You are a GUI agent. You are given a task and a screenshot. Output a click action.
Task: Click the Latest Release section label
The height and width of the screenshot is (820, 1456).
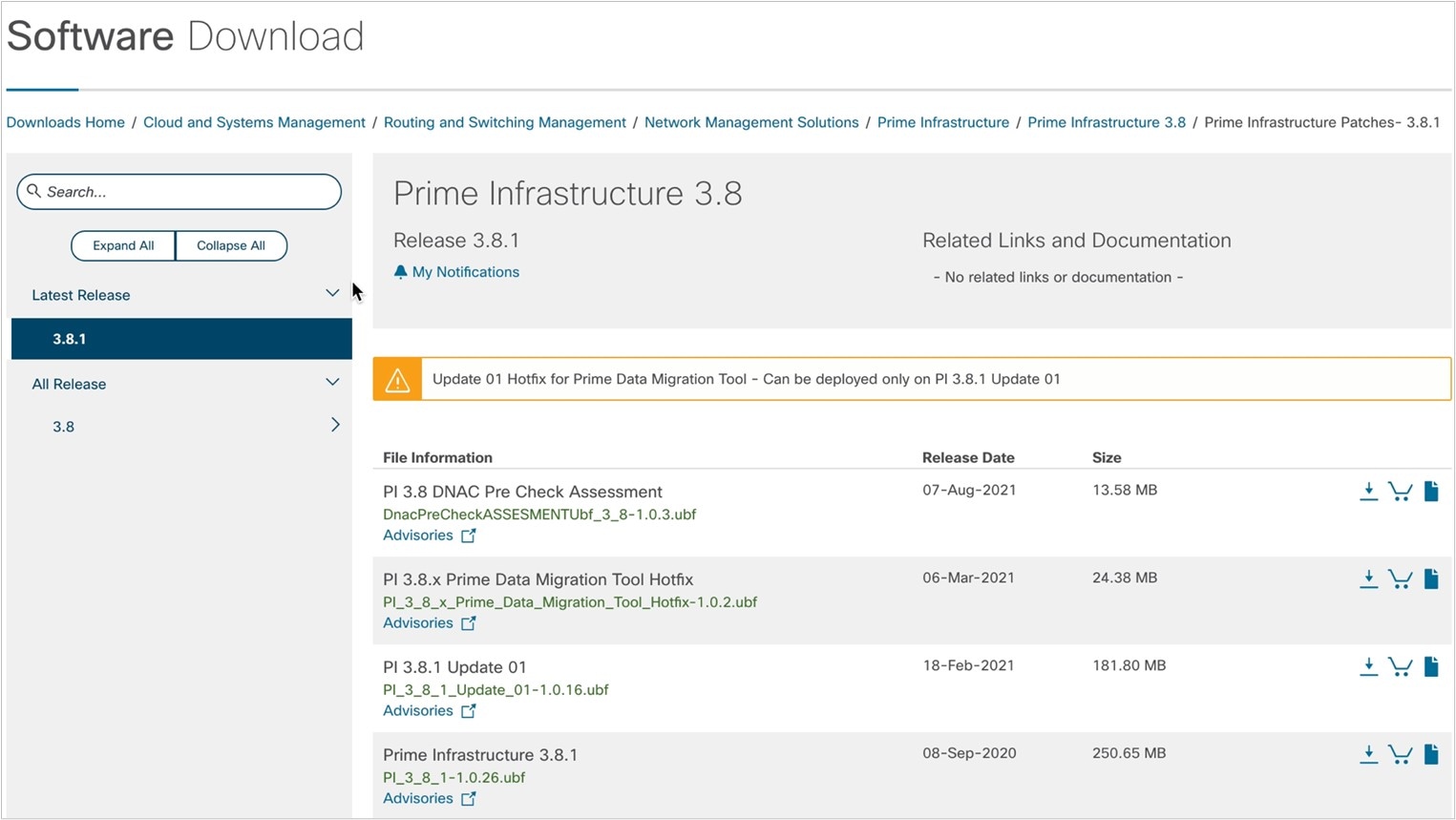point(81,295)
